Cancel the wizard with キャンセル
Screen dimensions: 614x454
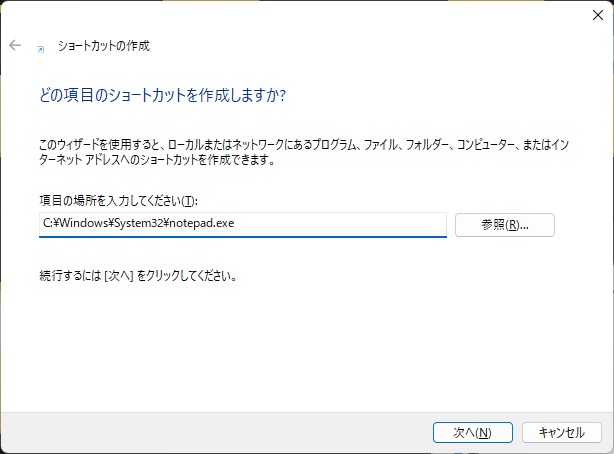561,432
